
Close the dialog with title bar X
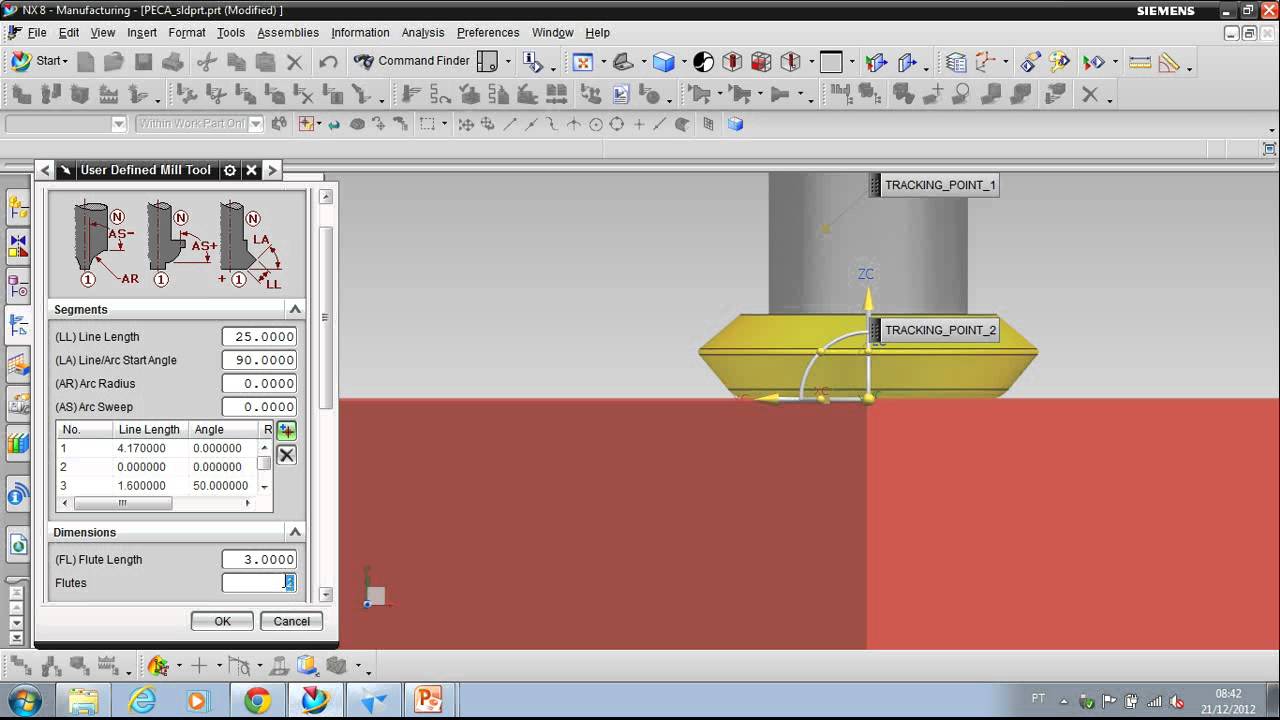(252, 170)
